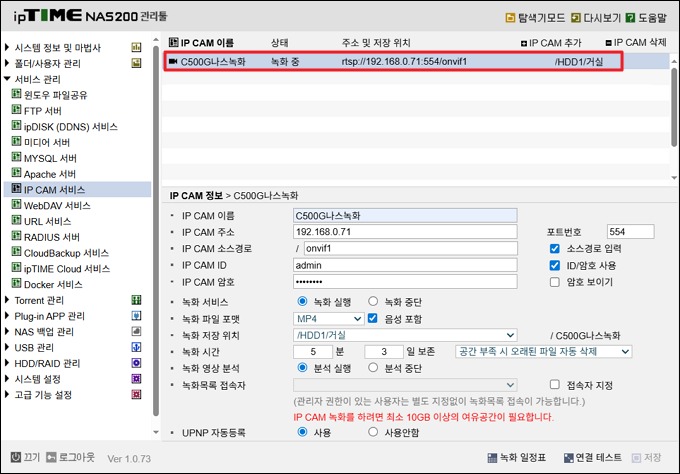Toggle the 소스경로 입력 checkbox
680x474 pixels.
point(555,248)
